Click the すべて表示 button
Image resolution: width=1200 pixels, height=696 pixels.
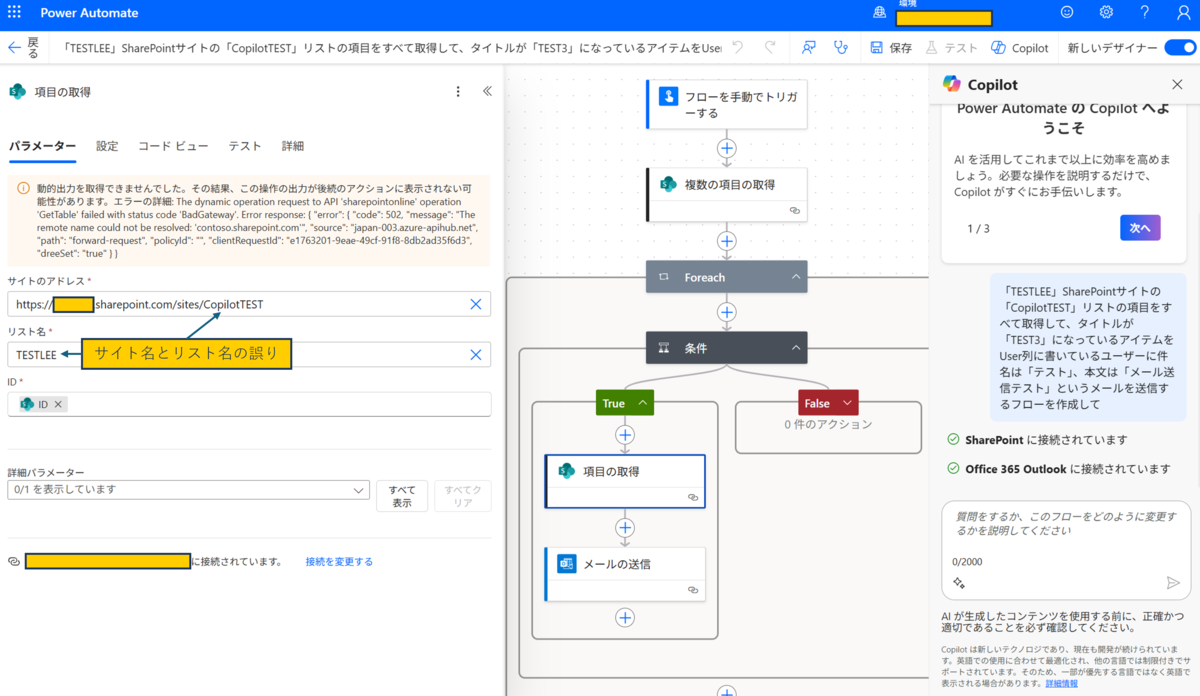402,496
